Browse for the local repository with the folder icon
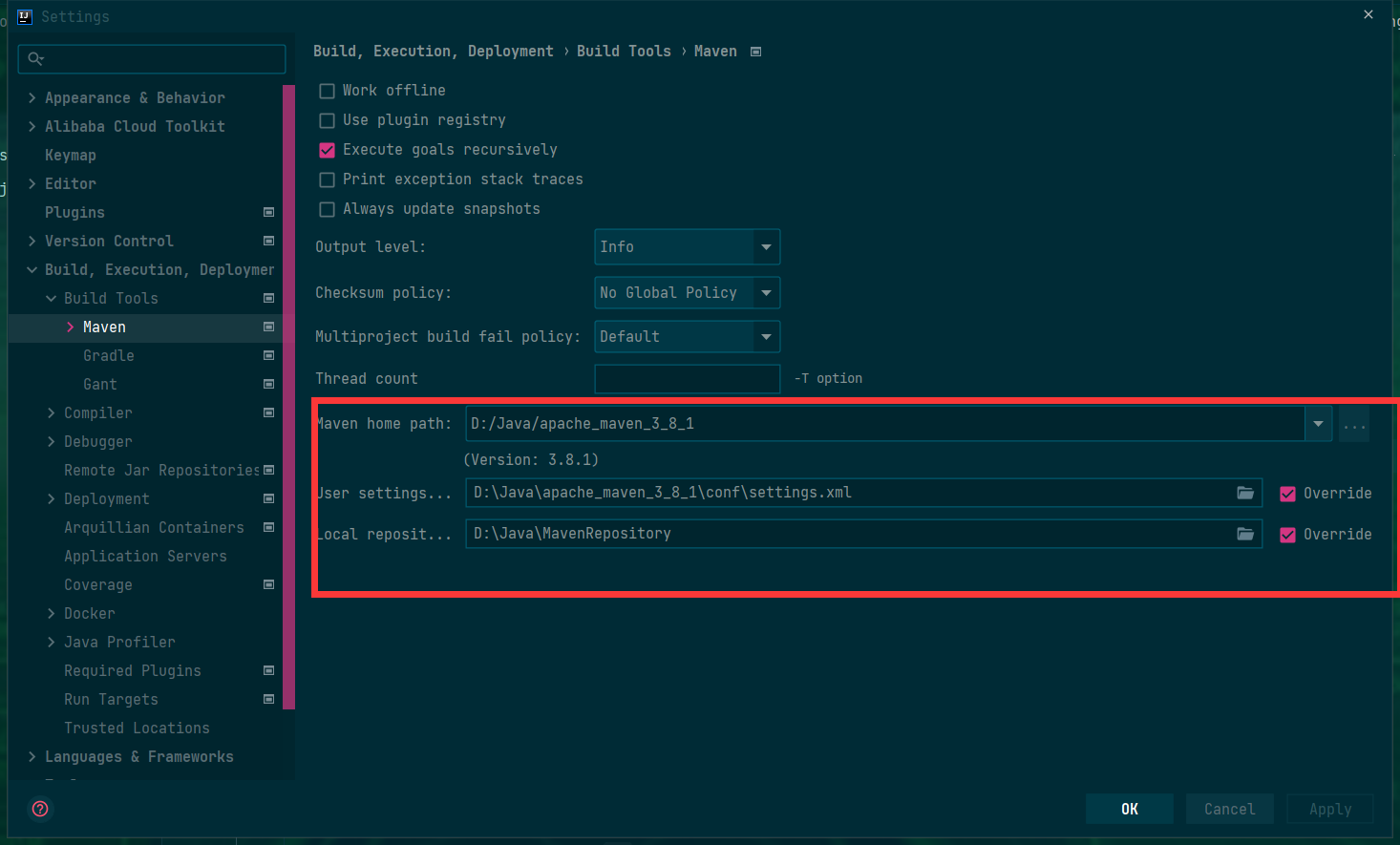 click(1245, 534)
